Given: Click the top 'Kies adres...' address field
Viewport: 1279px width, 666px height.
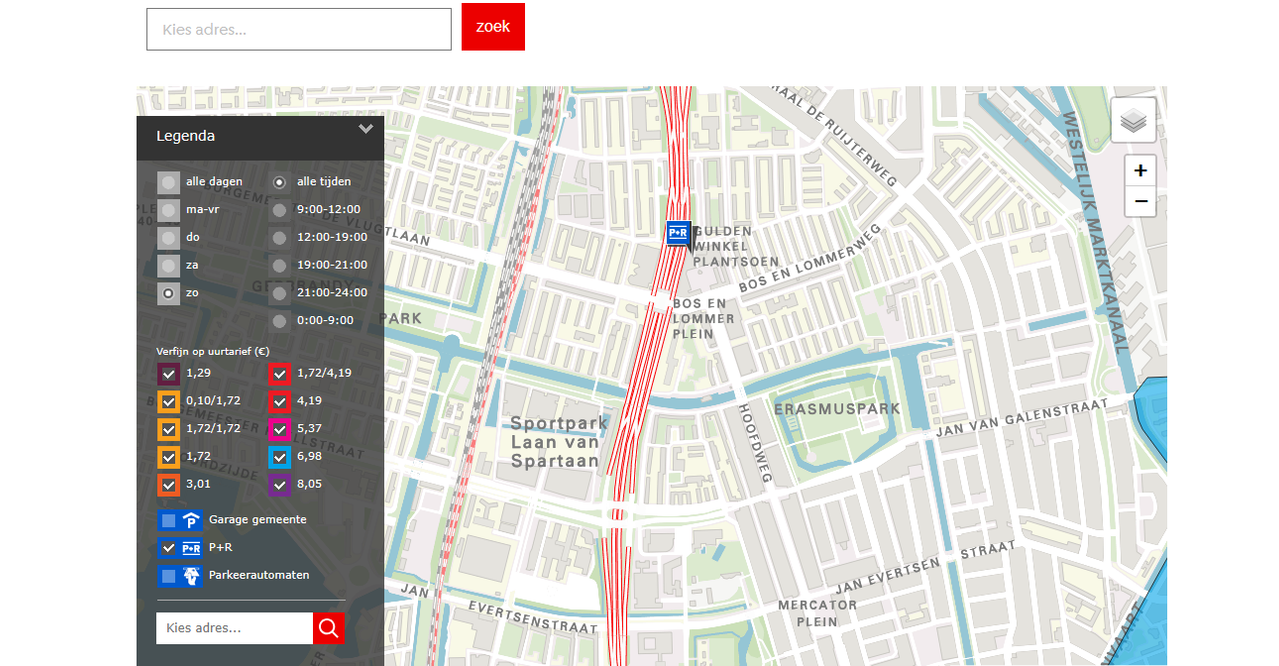Looking at the screenshot, I should [299, 30].
